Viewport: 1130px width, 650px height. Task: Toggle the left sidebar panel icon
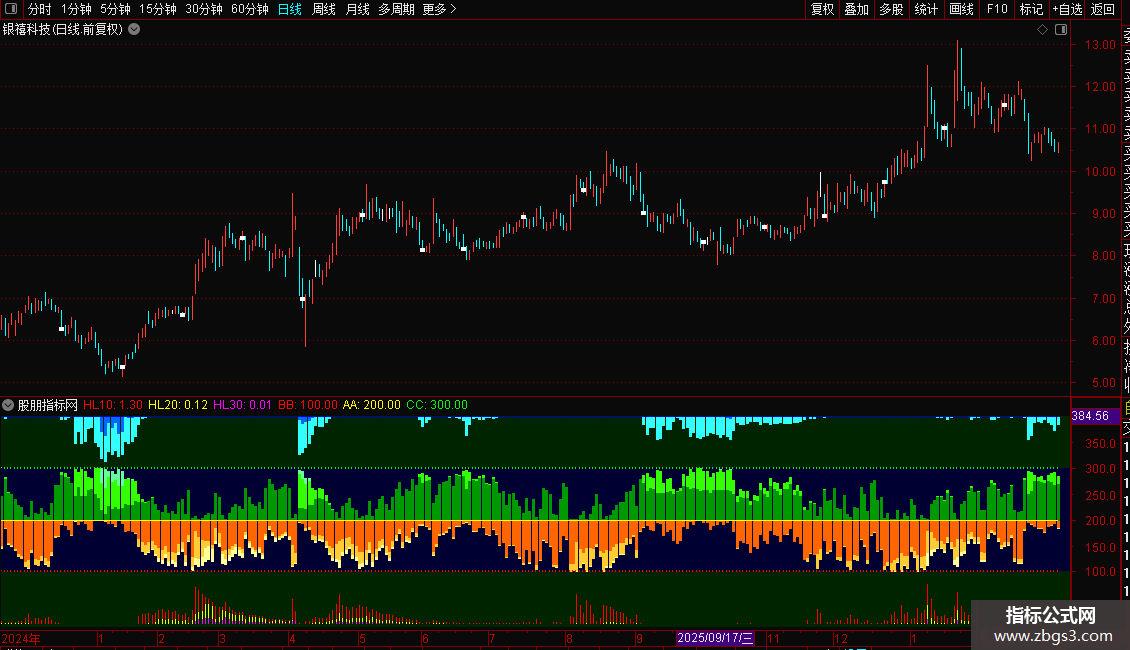(10, 9)
